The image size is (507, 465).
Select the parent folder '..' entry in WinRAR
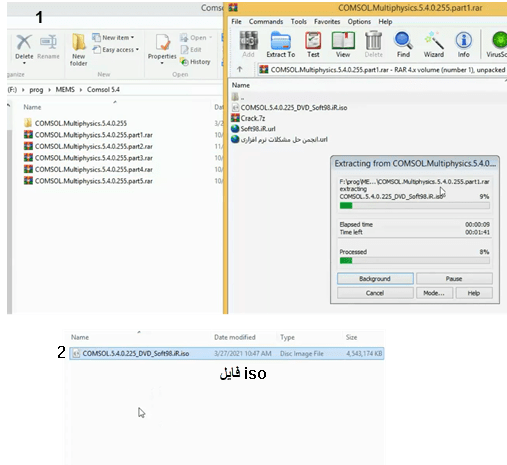pos(238,97)
